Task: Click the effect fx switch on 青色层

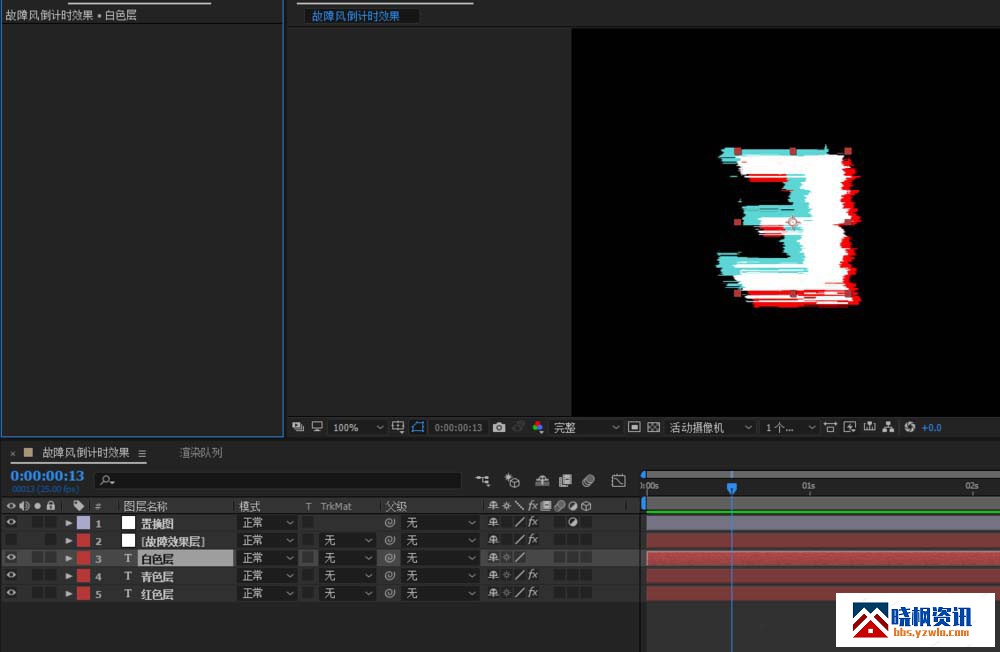Action: point(533,575)
